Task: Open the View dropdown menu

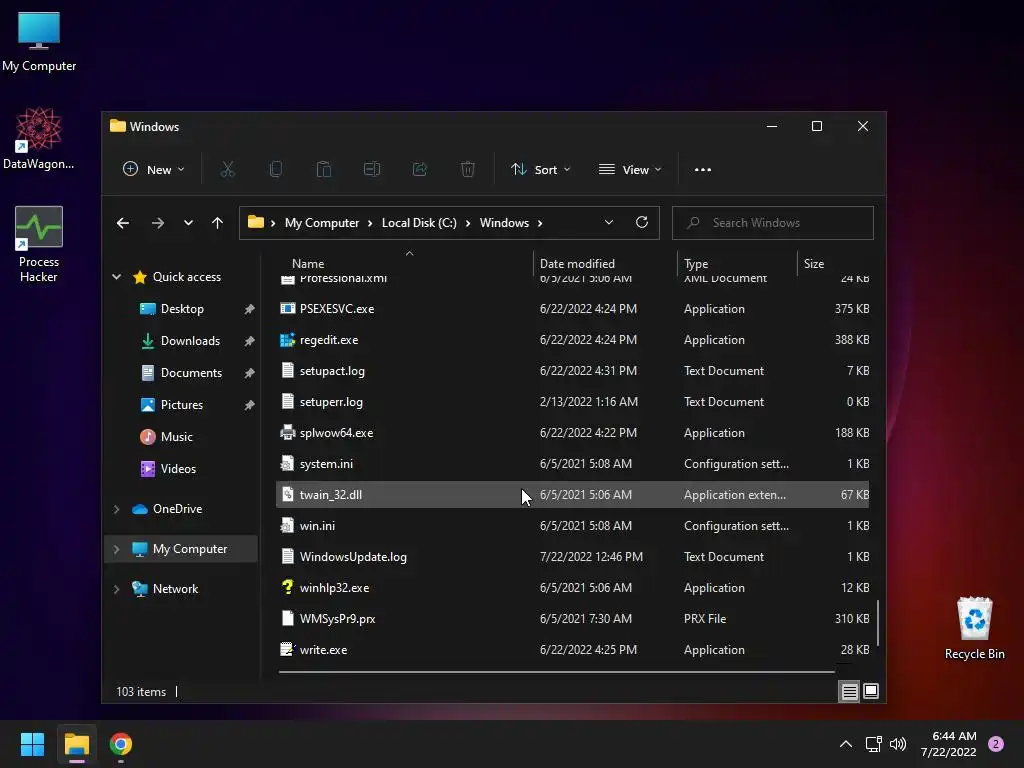Action: pos(630,170)
